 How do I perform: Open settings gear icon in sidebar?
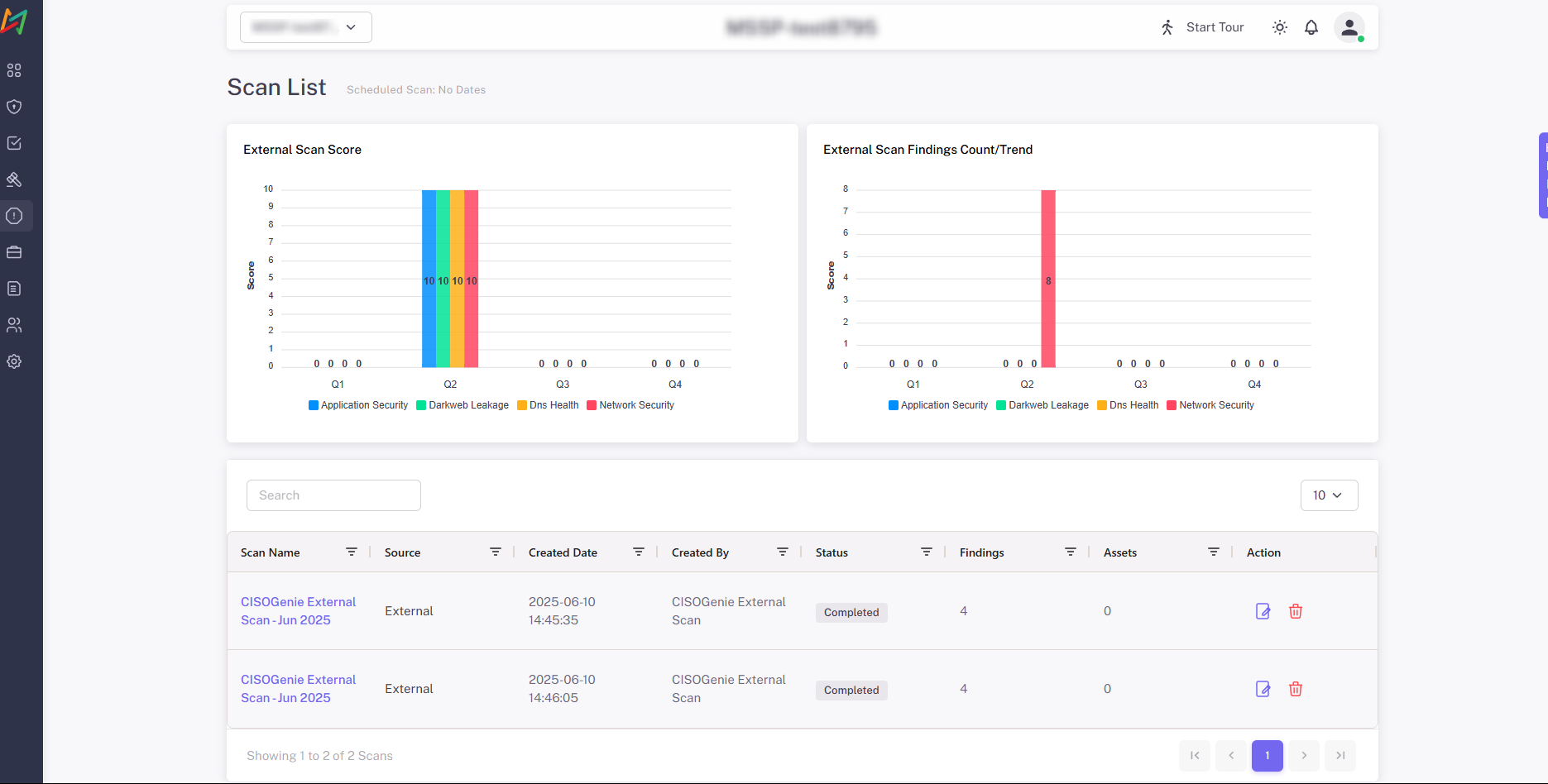coord(14,361)
